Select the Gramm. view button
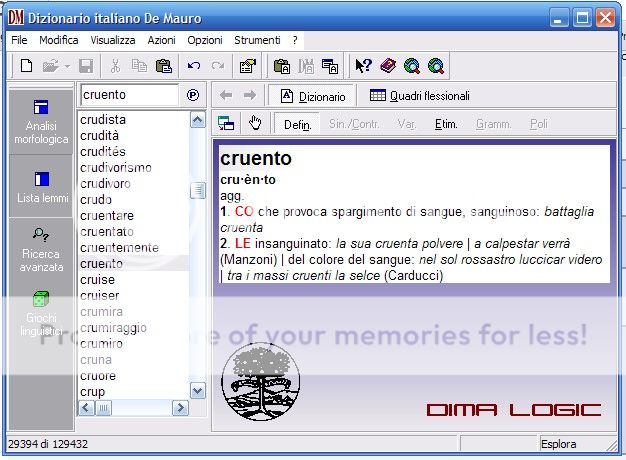 [493, 124]
